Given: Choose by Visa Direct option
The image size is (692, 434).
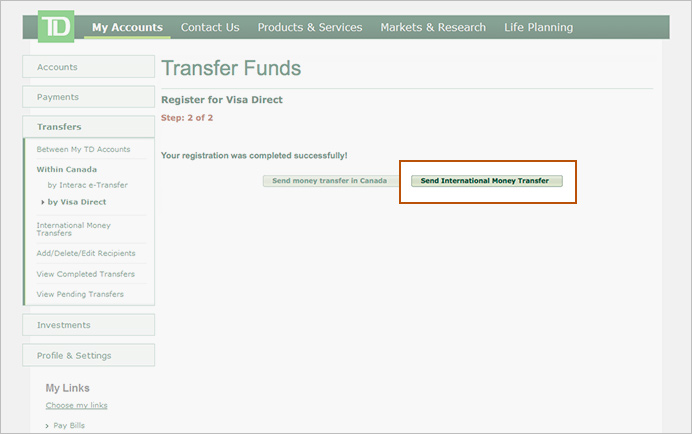Looking at the screenshot, I should pyautogui.click(x=77, y=202).
